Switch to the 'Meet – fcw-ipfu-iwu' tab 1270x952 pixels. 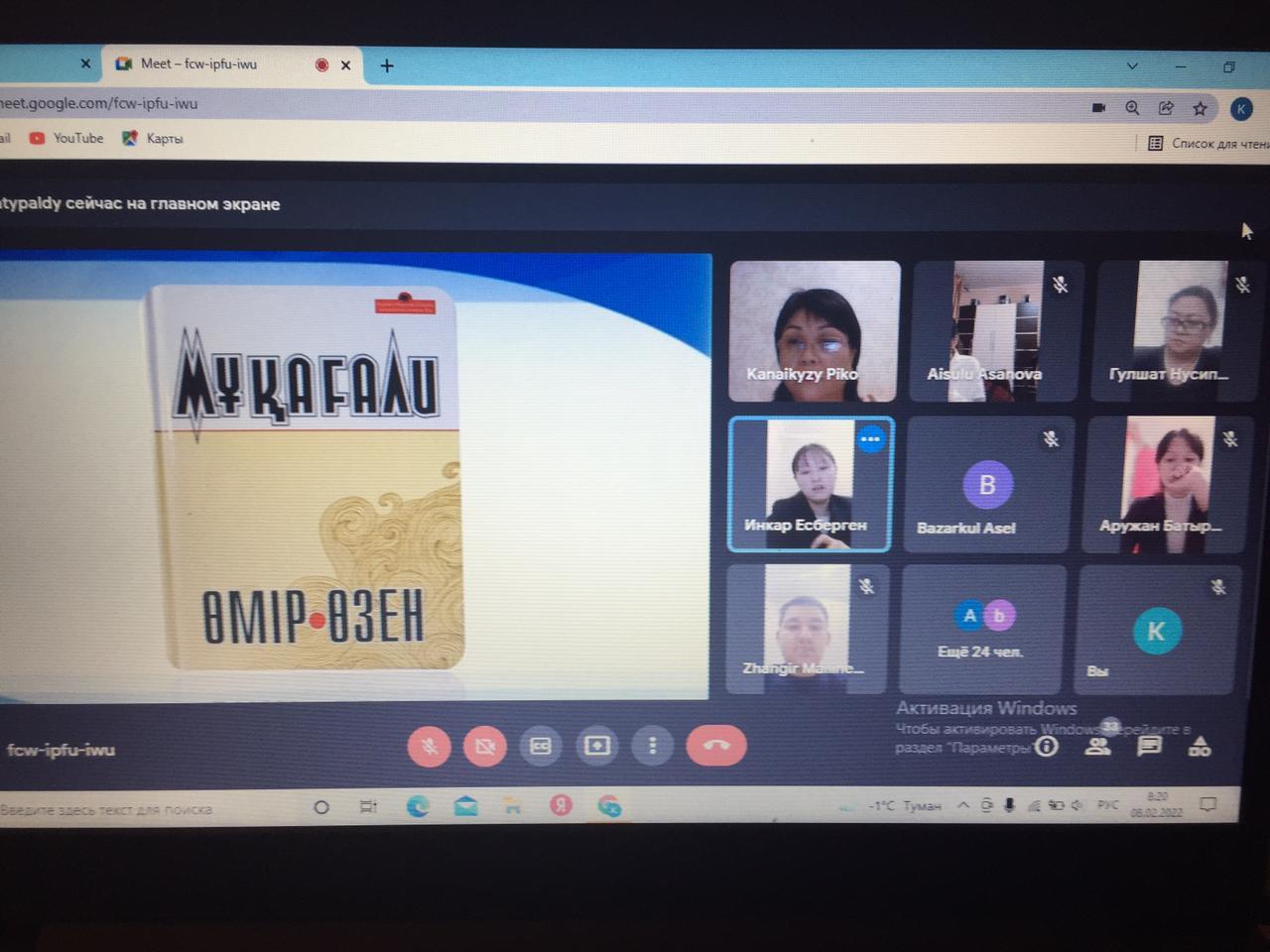198,64
